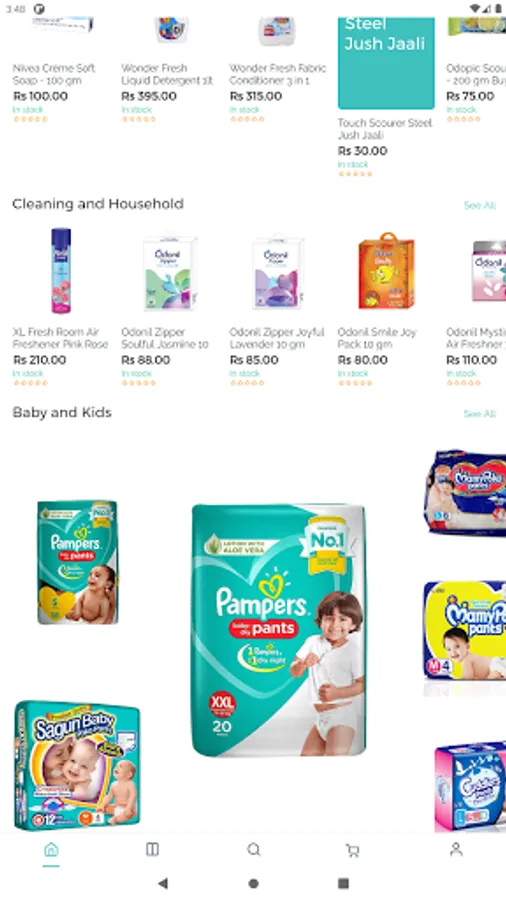Tap the Android back triangle
The height and width of the screenshot is (900, 506).
163,883
